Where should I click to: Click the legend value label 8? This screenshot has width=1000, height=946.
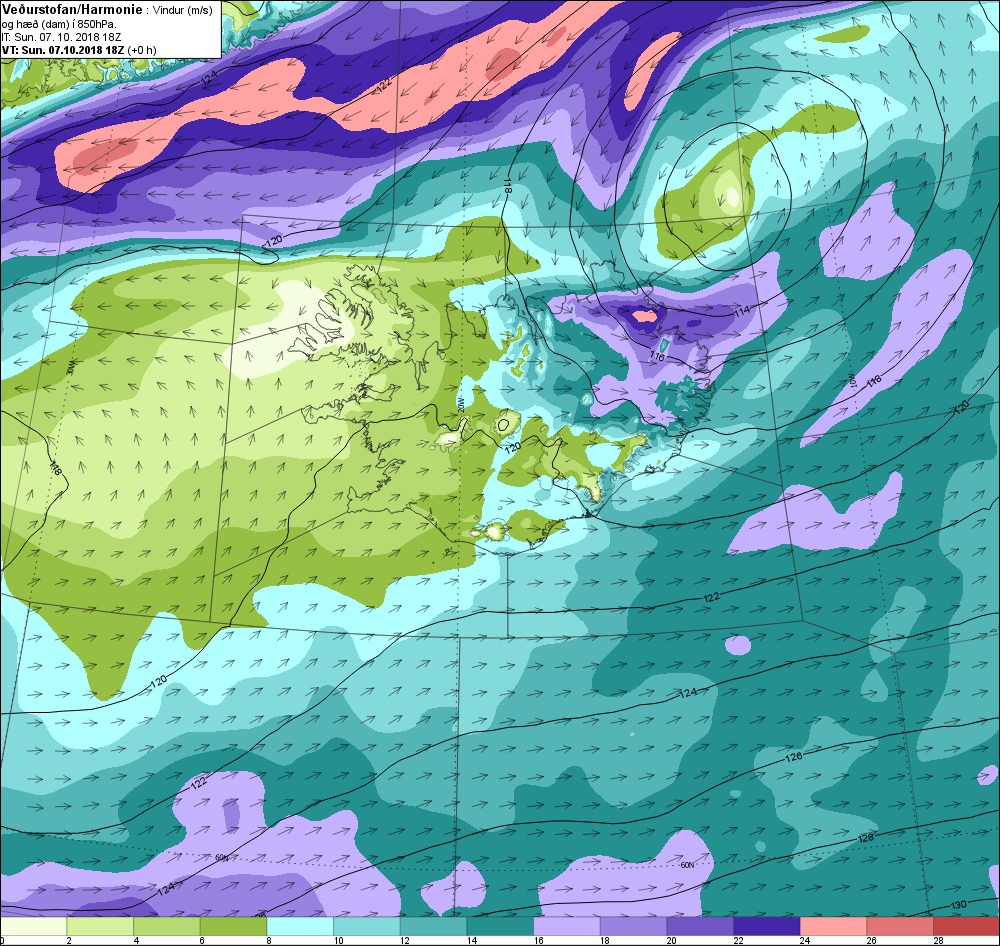[x=268, y=940]
